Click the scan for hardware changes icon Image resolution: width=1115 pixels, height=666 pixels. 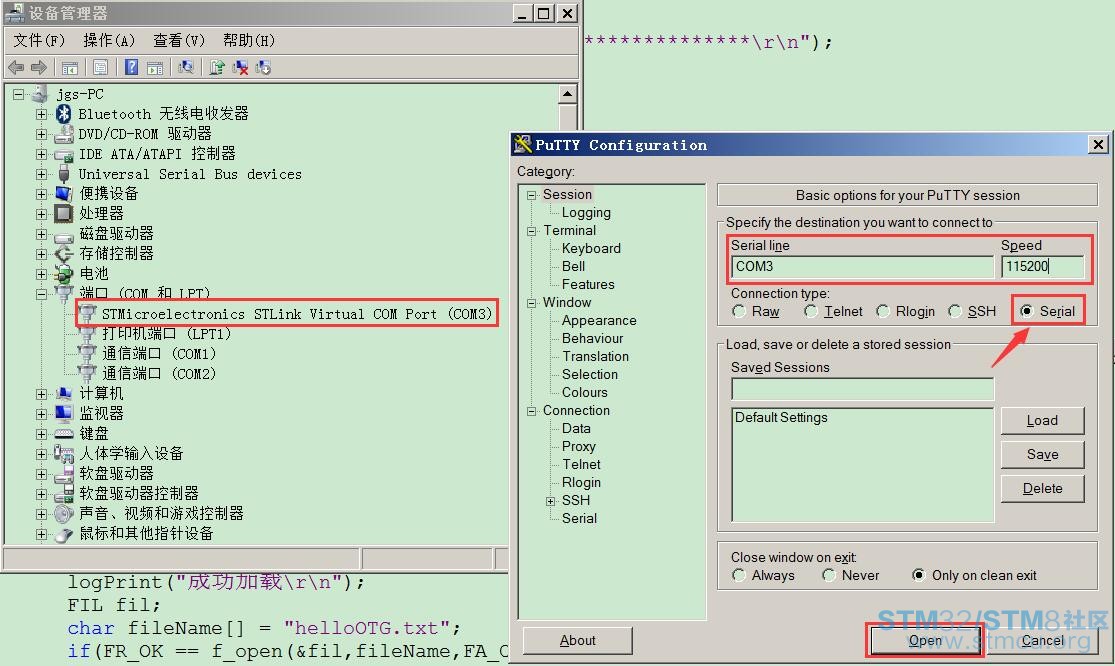(x=186, y=68)
